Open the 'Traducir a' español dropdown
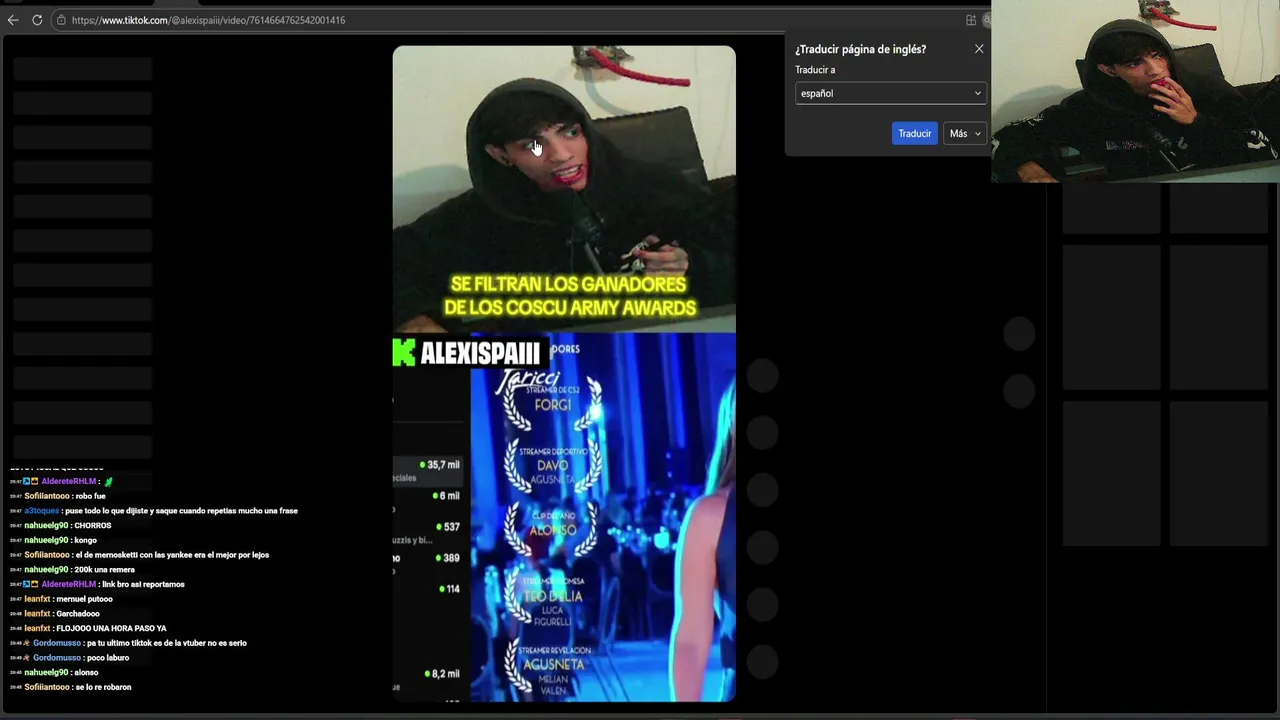This screenshot has height=720, width=1280. 891,93
